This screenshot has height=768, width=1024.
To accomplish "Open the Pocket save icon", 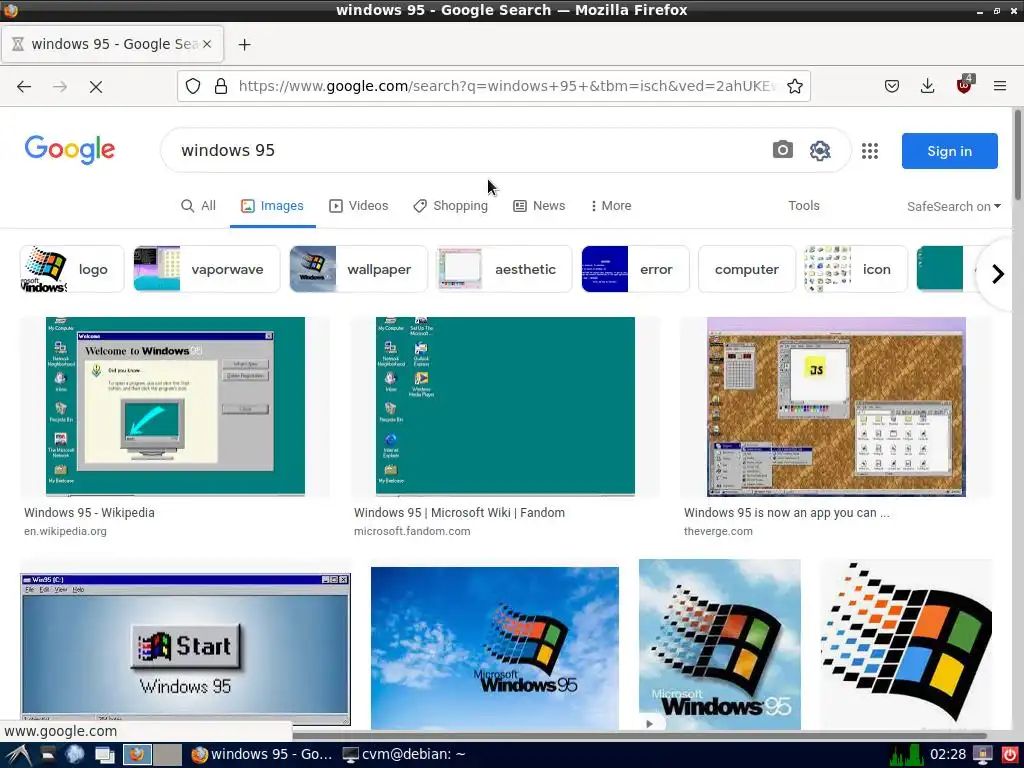I will [892, 86].
